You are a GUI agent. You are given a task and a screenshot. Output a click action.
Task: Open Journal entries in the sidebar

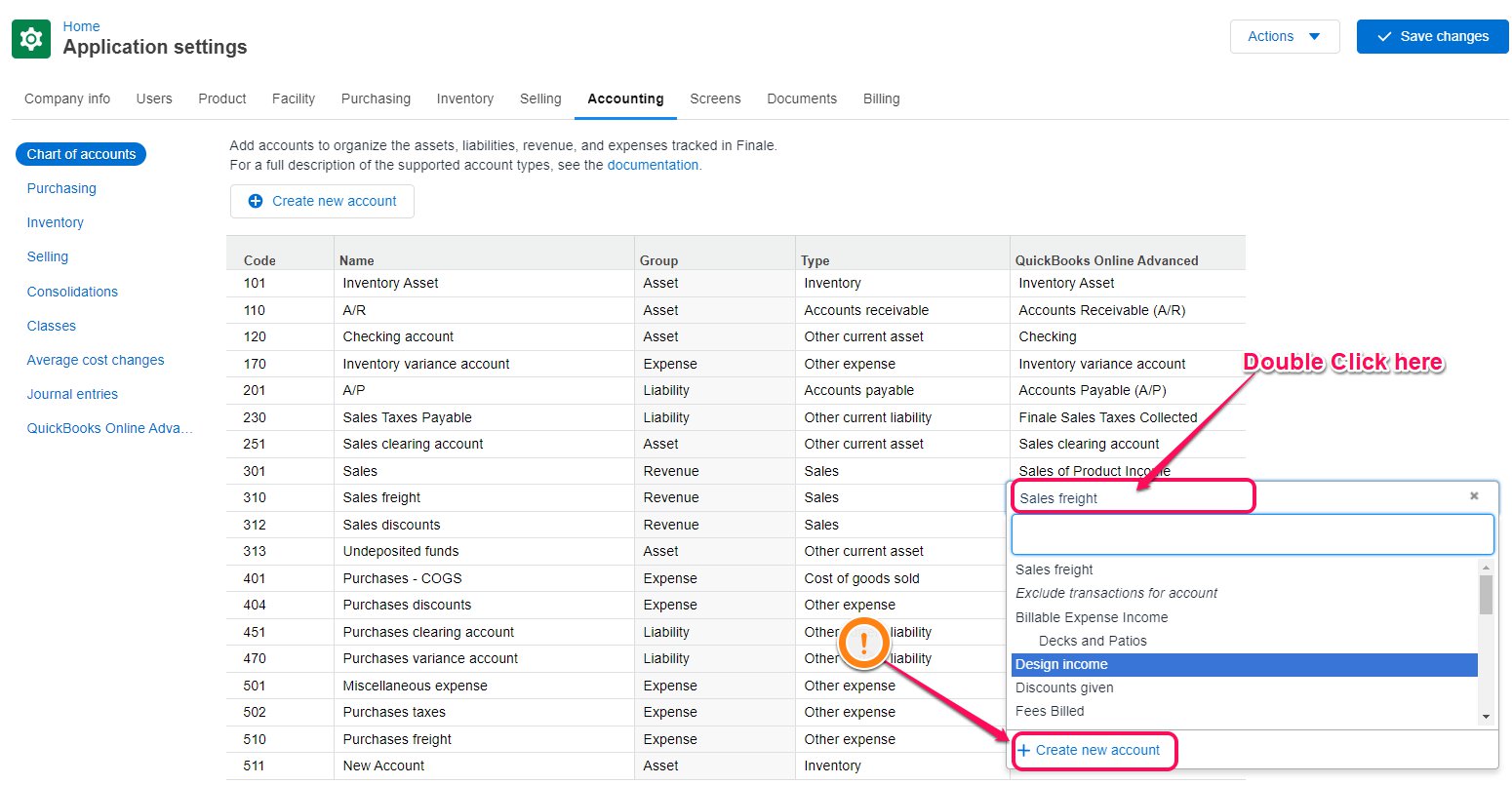pos(72,394)
